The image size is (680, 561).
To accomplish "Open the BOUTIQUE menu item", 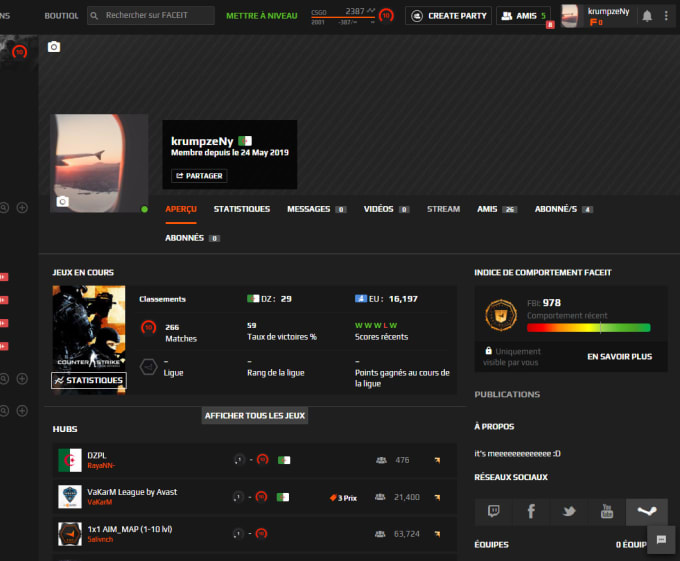I will [x=61, y=16].
